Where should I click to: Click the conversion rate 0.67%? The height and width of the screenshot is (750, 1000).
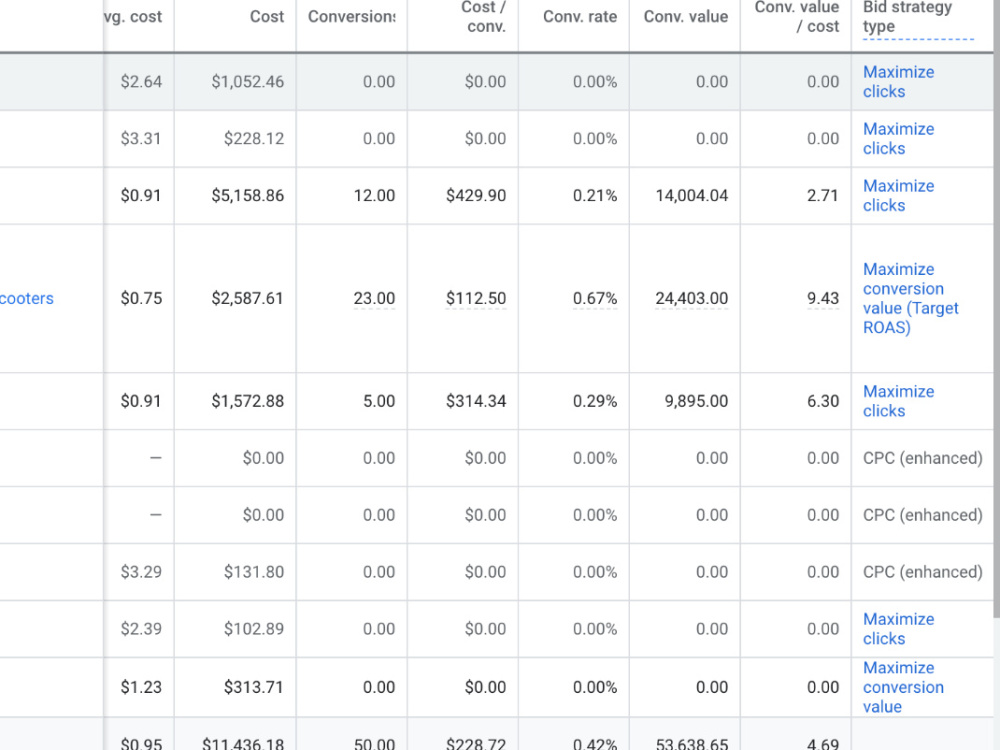click(x=595, y=298)
